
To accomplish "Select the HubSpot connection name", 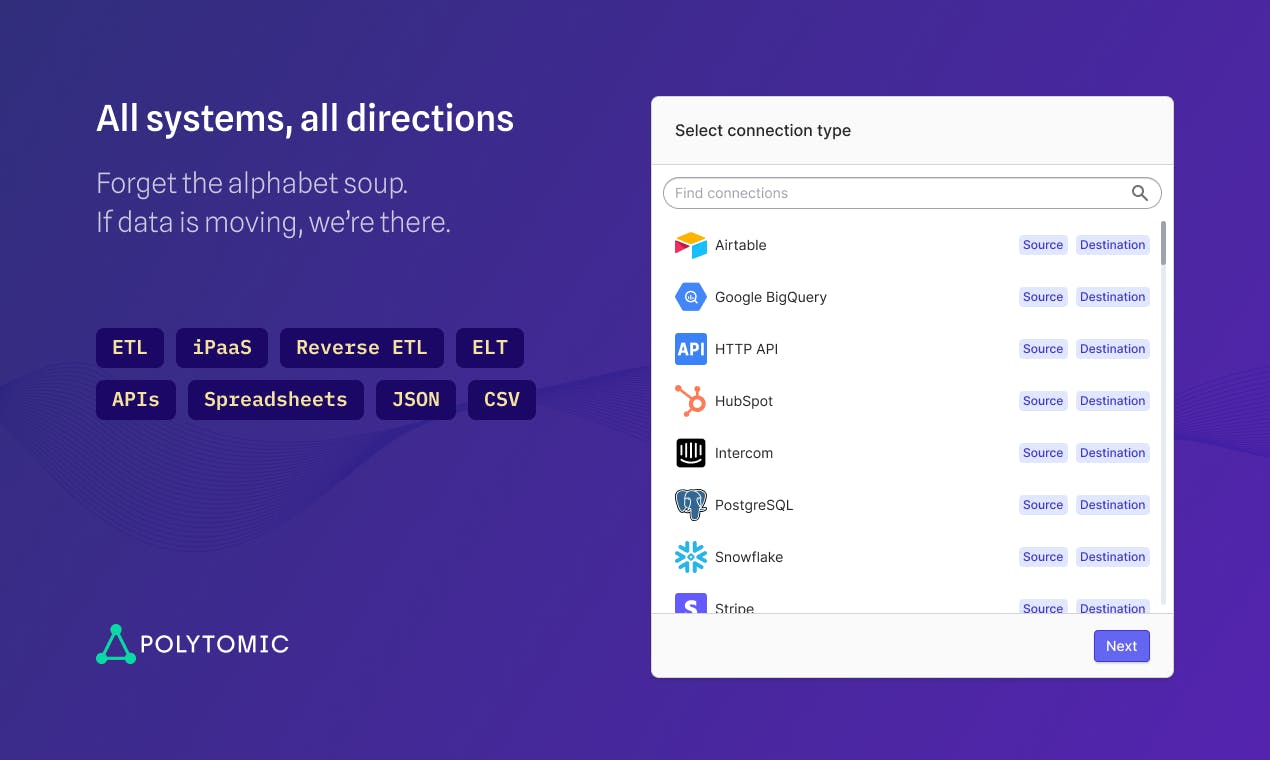I will pyautogui.click(x=744, y=401).
